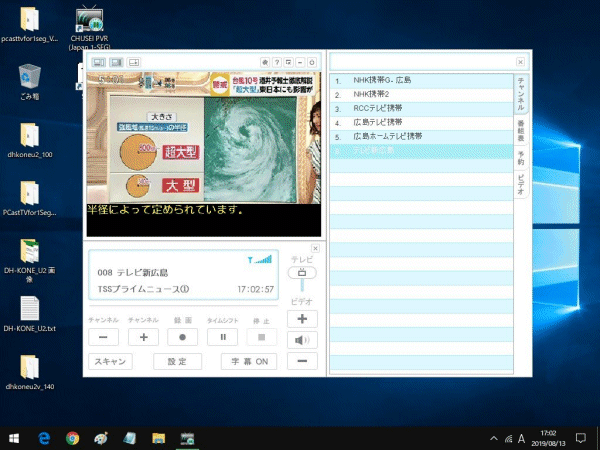Screen dimensions: 600x450
Task: Select channel 5 広島ホームテレビ携帯
Action: (x=421, y=137)
